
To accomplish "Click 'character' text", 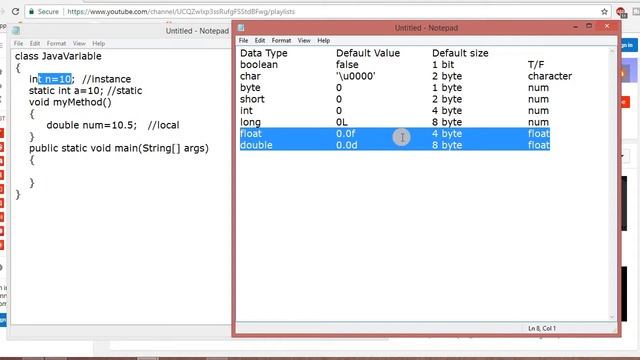I will pos(550,76).
